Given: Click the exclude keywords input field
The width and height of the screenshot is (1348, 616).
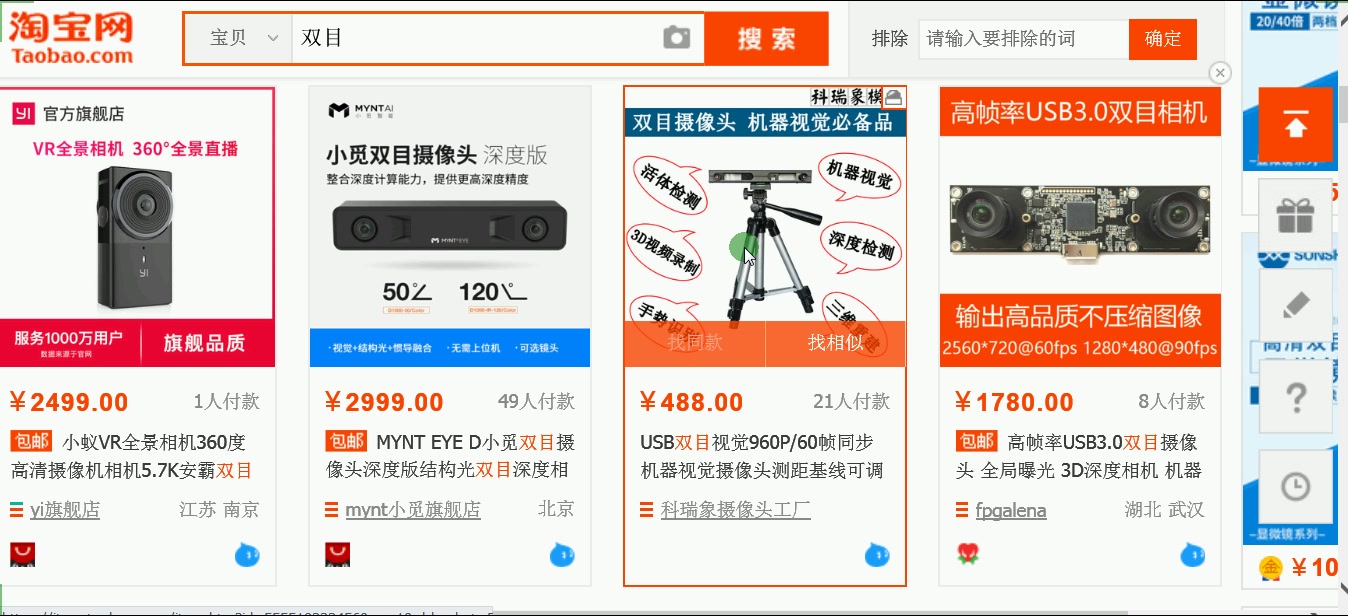Looking at the screenshot, I should click(1024, 39).
